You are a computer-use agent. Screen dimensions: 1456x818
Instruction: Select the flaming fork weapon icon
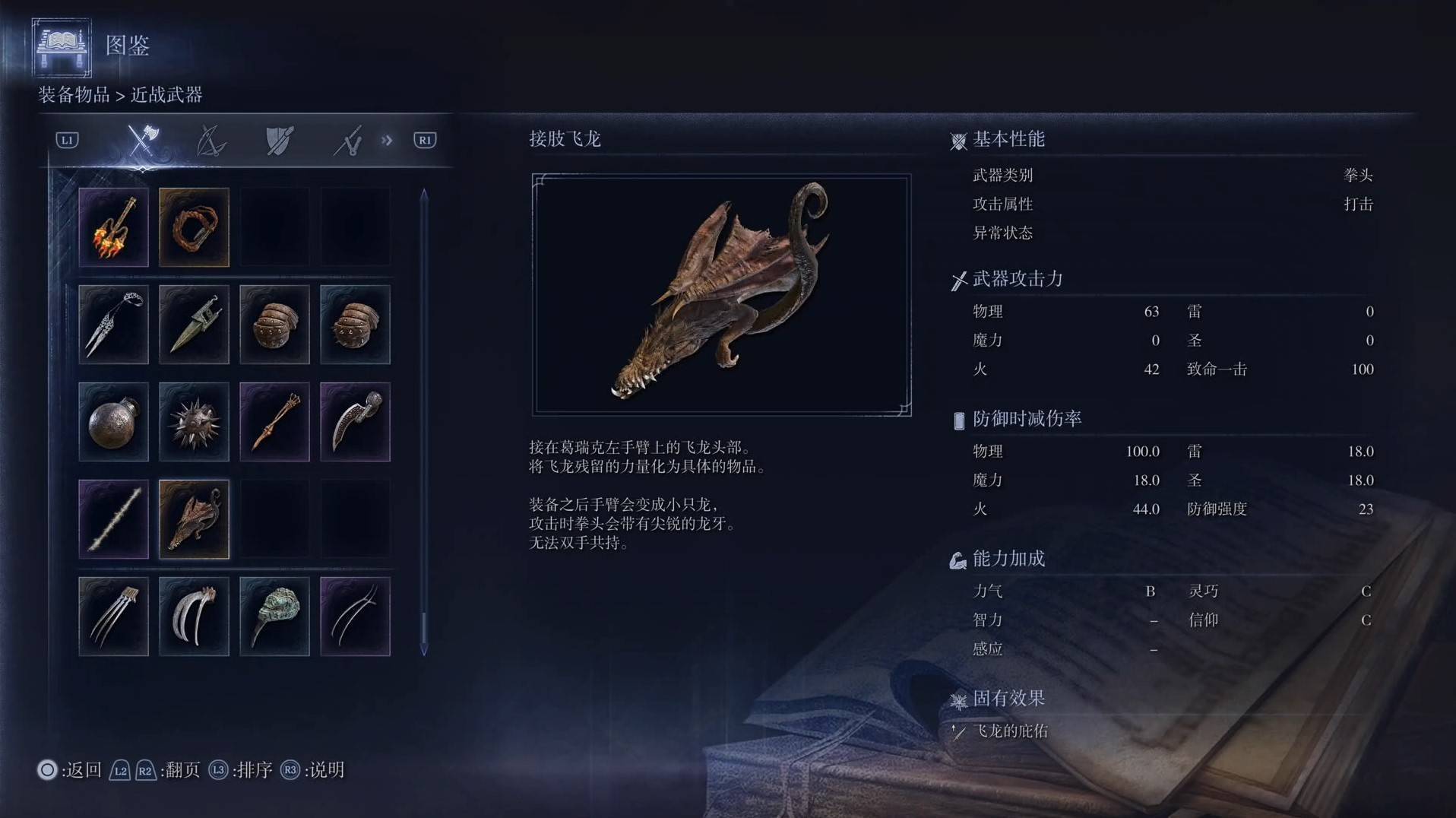pos(113,227)
